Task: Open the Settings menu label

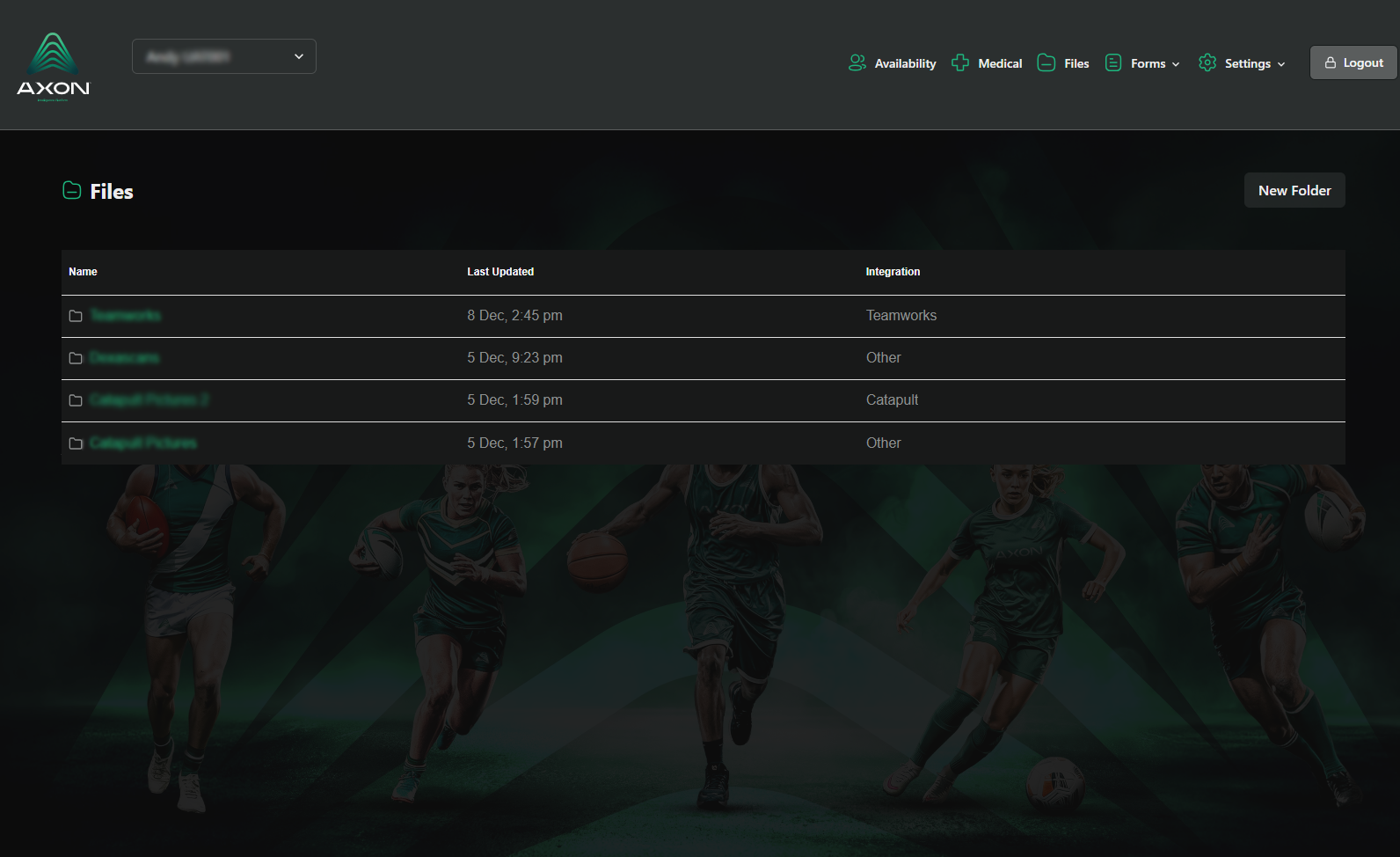Action: click(x=1247, y=63)
